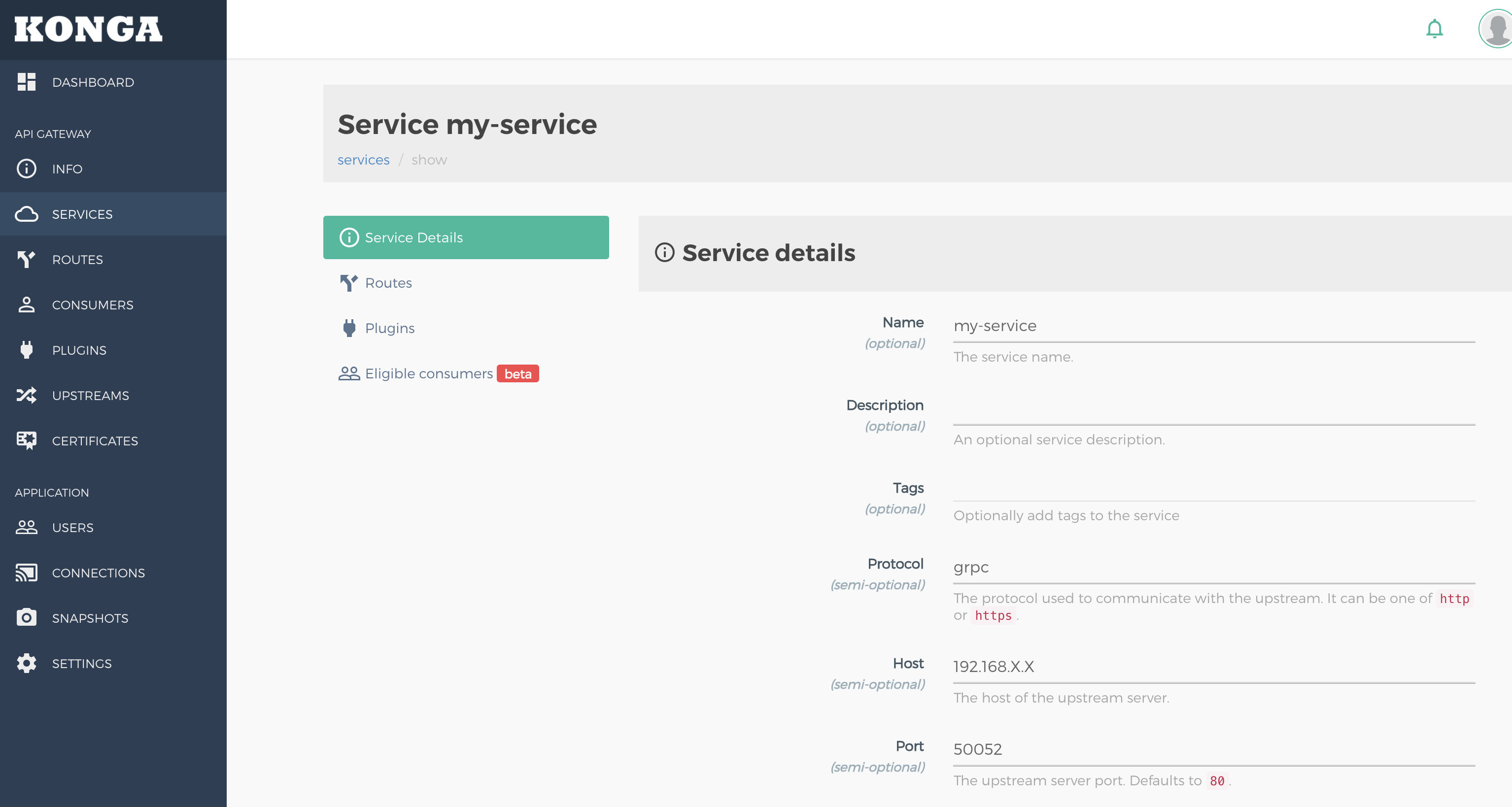
Task: Open Plugins in the left sidebar
Action: (x=79, y=350)
